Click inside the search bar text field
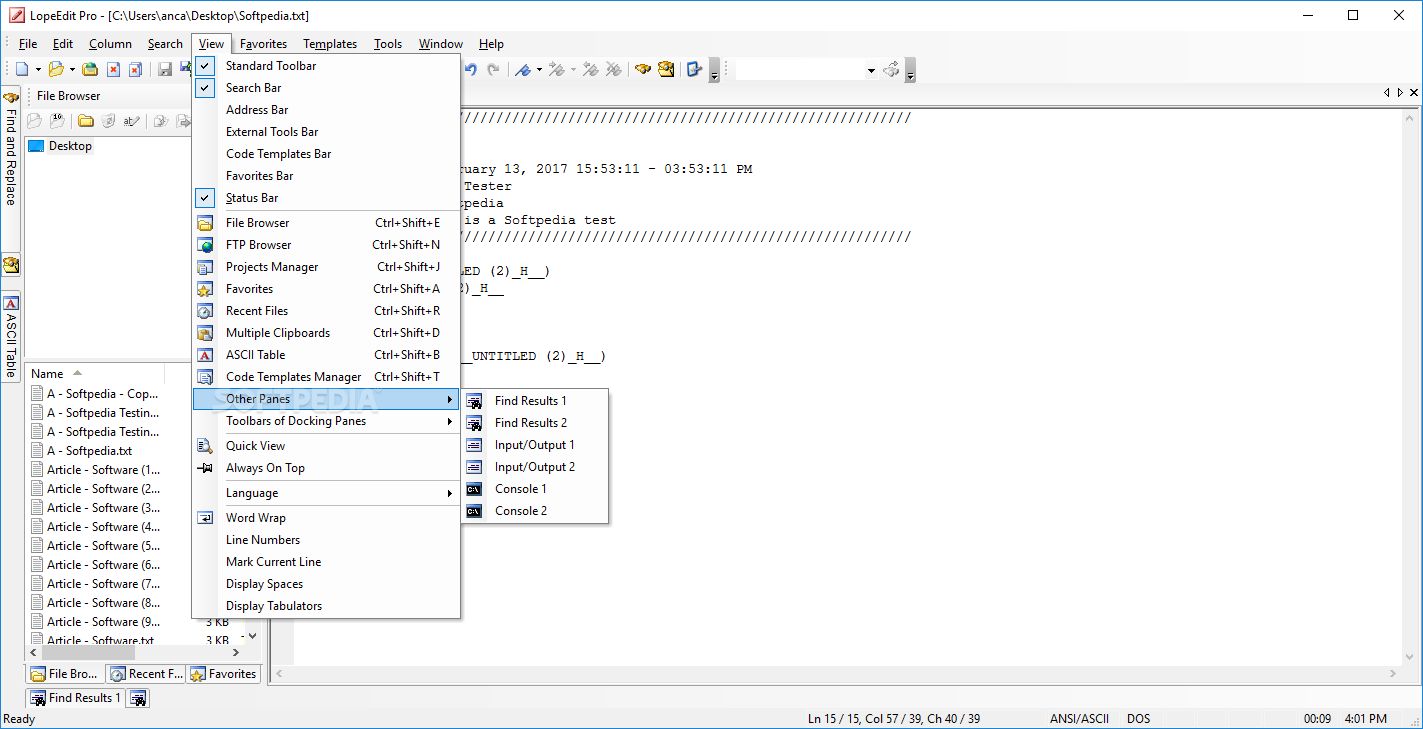This screenshot has height=729, width=1423. [x=799, y=70]
